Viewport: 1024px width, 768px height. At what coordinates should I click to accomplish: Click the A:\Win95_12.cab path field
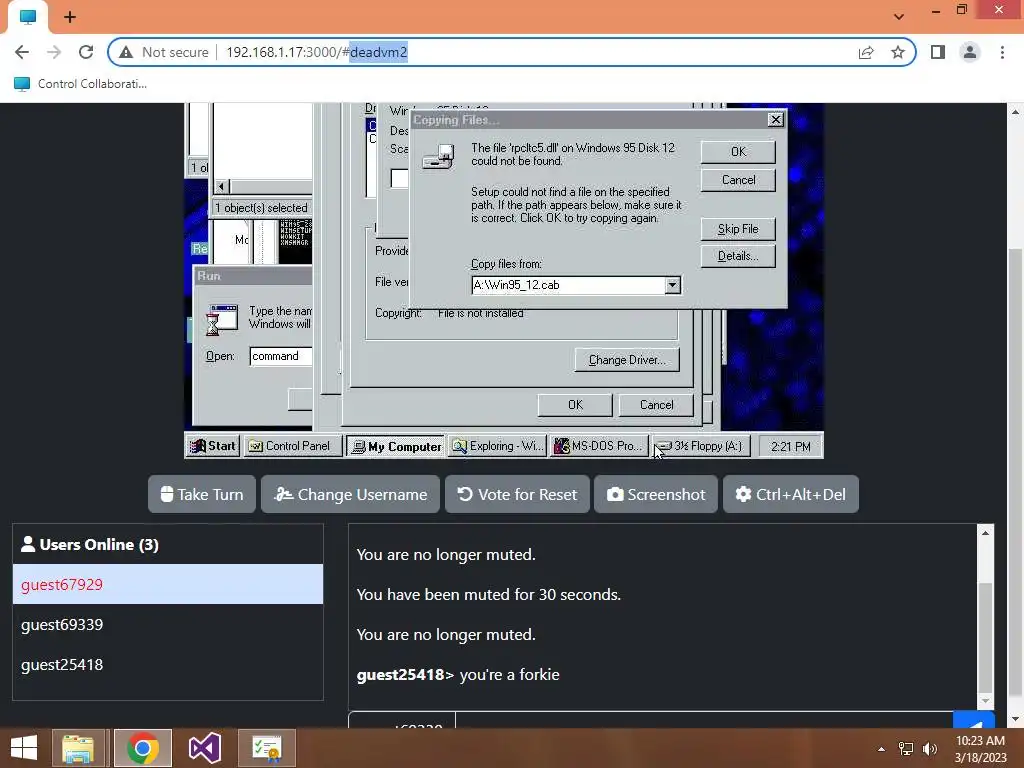click(x=568, y=285)
